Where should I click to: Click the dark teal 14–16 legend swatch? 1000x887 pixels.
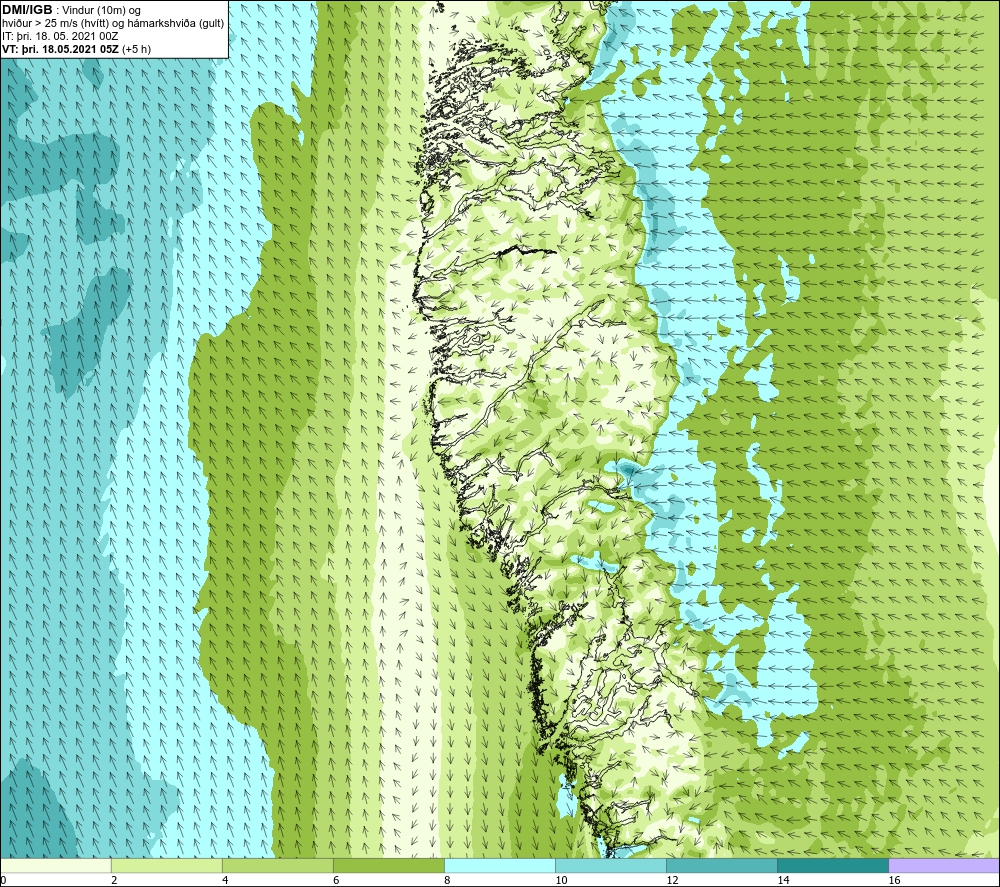point(832,866)
